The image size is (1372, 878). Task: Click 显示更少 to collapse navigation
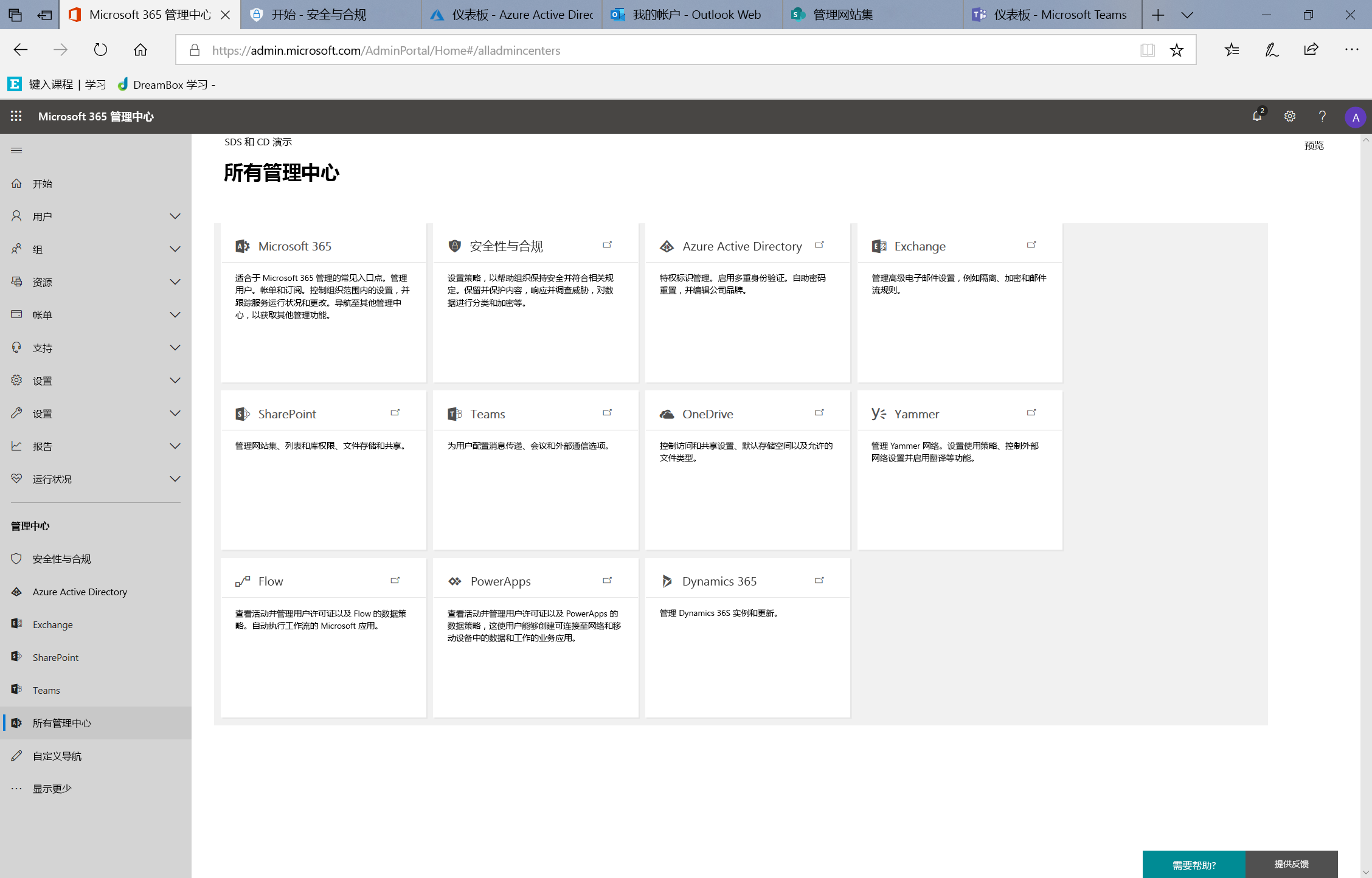click(x=96, y=789)
